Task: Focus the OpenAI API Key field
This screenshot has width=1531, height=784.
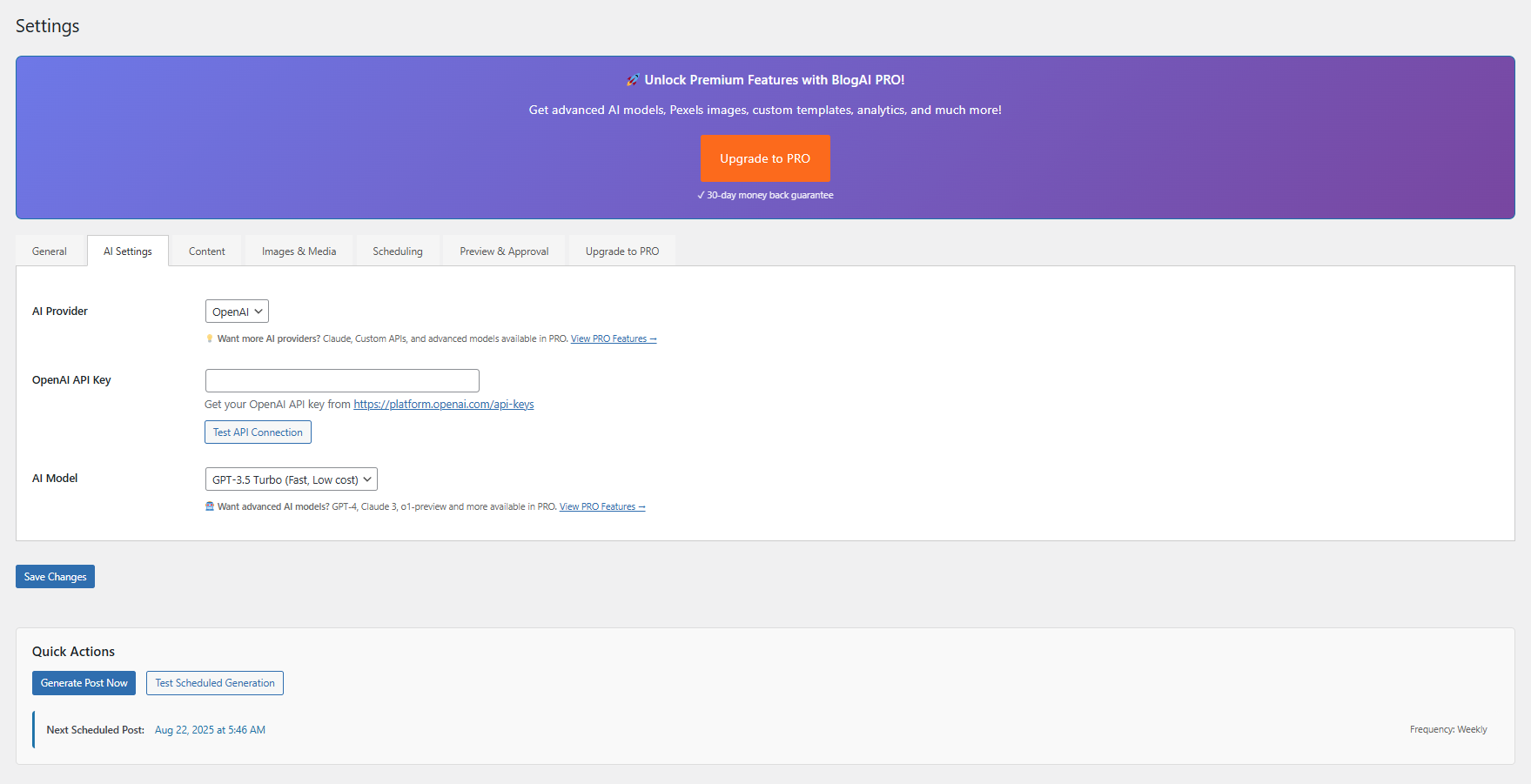Action: 342,380
